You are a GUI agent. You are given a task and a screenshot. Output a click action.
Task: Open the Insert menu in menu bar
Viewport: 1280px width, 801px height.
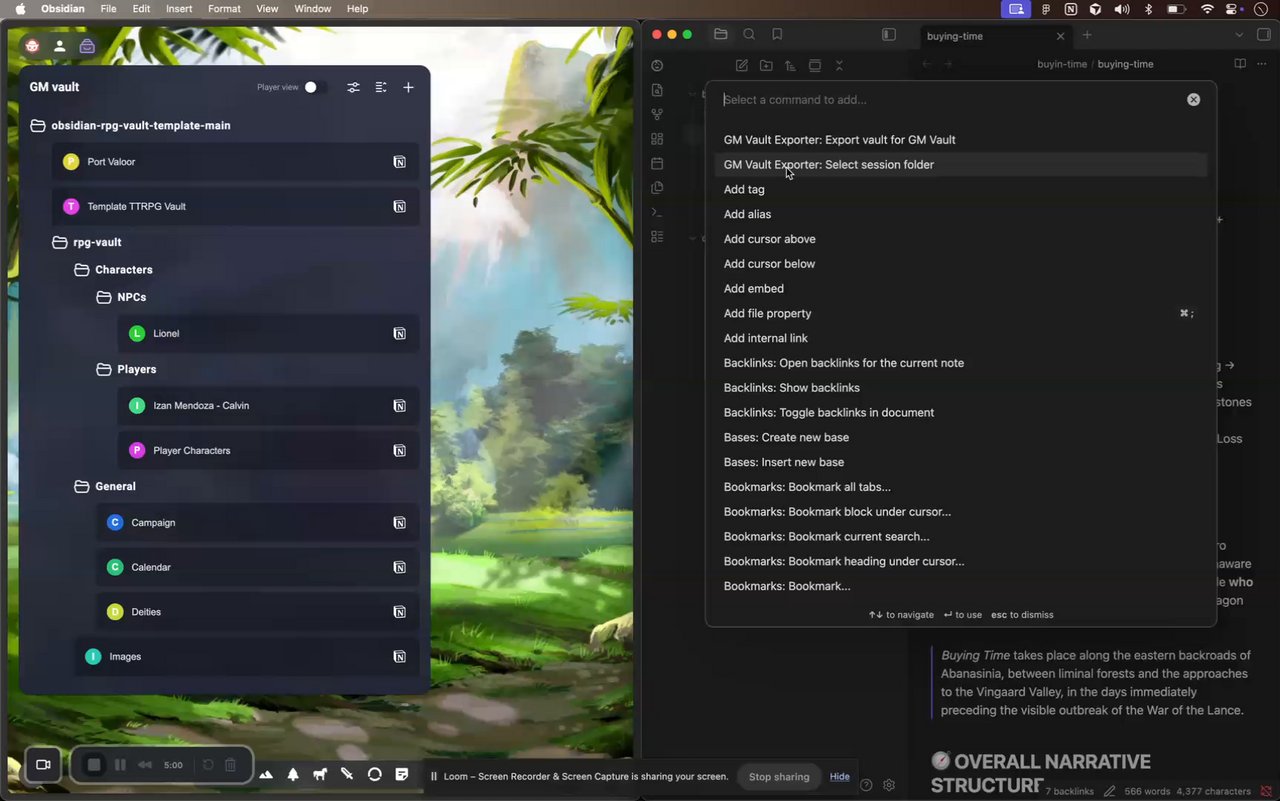(179, 9)
